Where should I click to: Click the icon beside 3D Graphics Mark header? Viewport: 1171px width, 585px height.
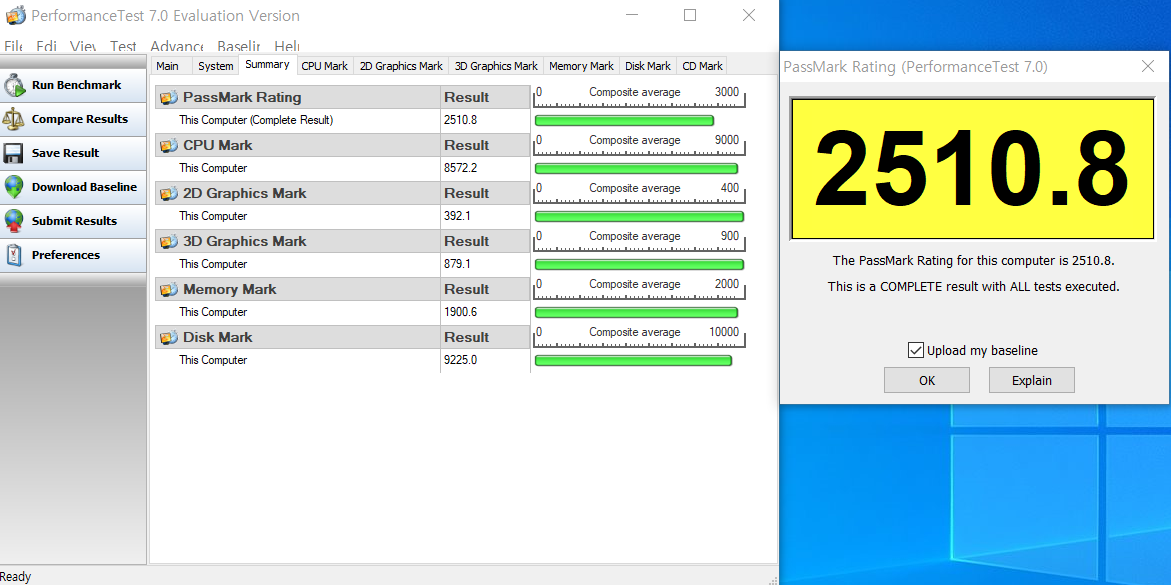[x=170, y=241]
